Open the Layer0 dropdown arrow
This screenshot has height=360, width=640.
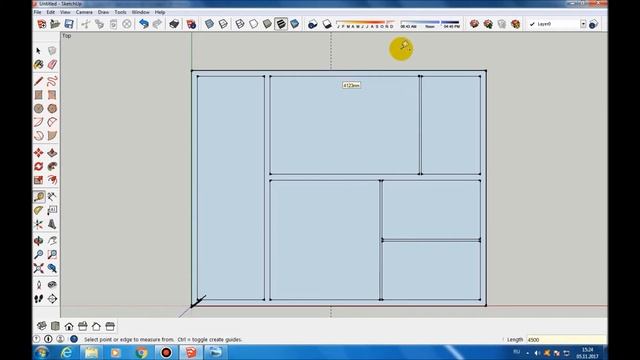point(583,24)
